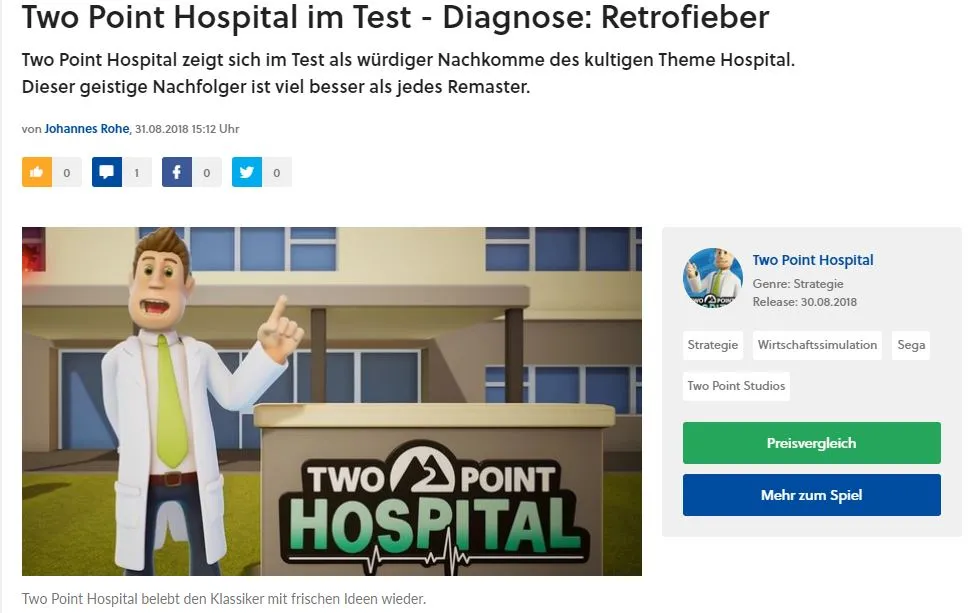980x613 pixels.
Task: Open comments via speech bubble icon
Action: pos(107,172)
